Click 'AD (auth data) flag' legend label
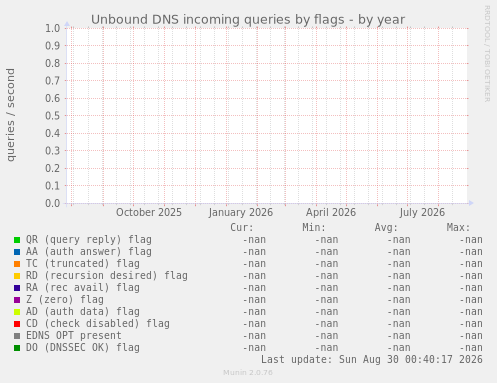This screenshot has height=383, width=497. 83,312
